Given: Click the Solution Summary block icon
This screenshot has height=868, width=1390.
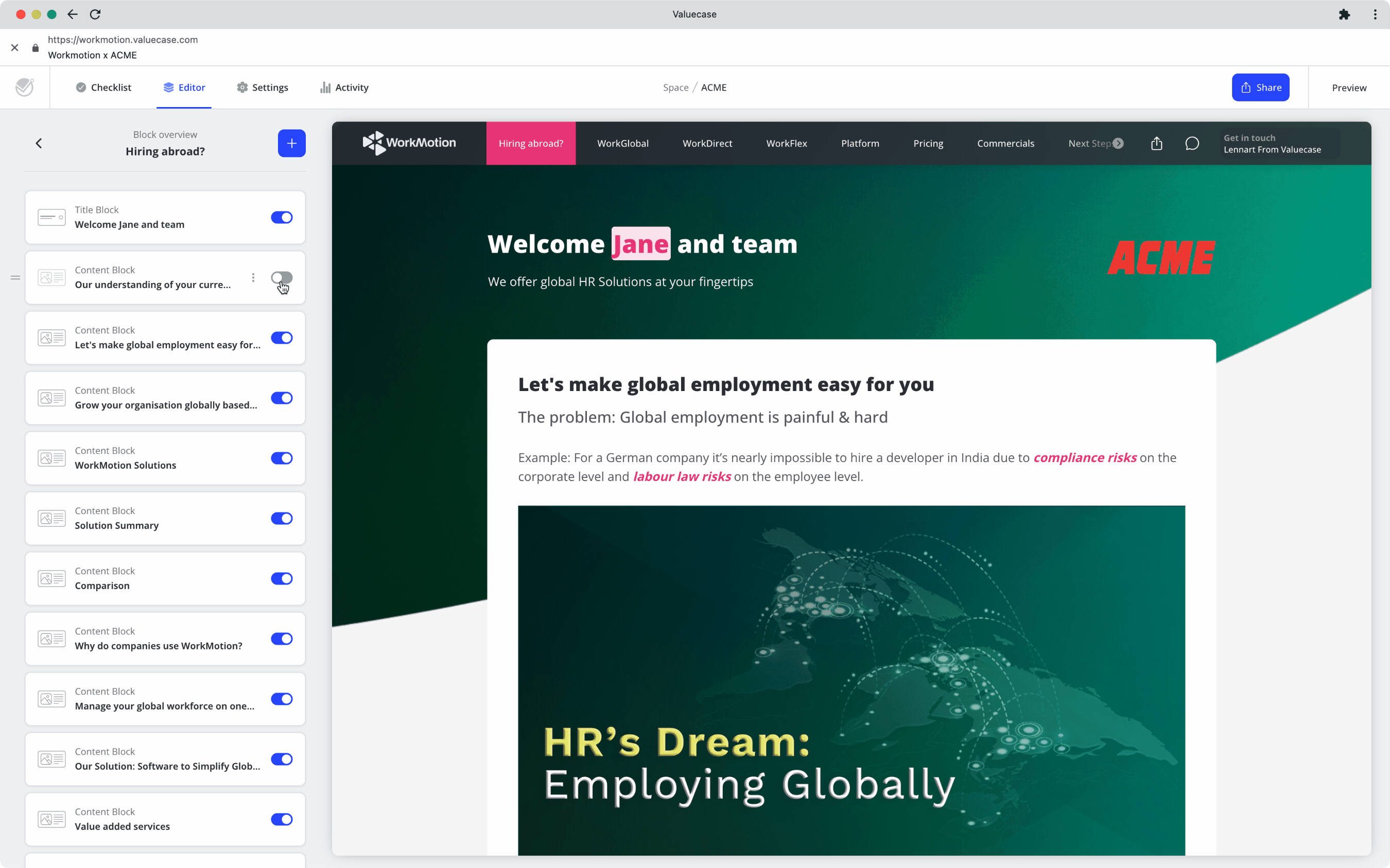Looking at the screenshot, I should point(51,519).
